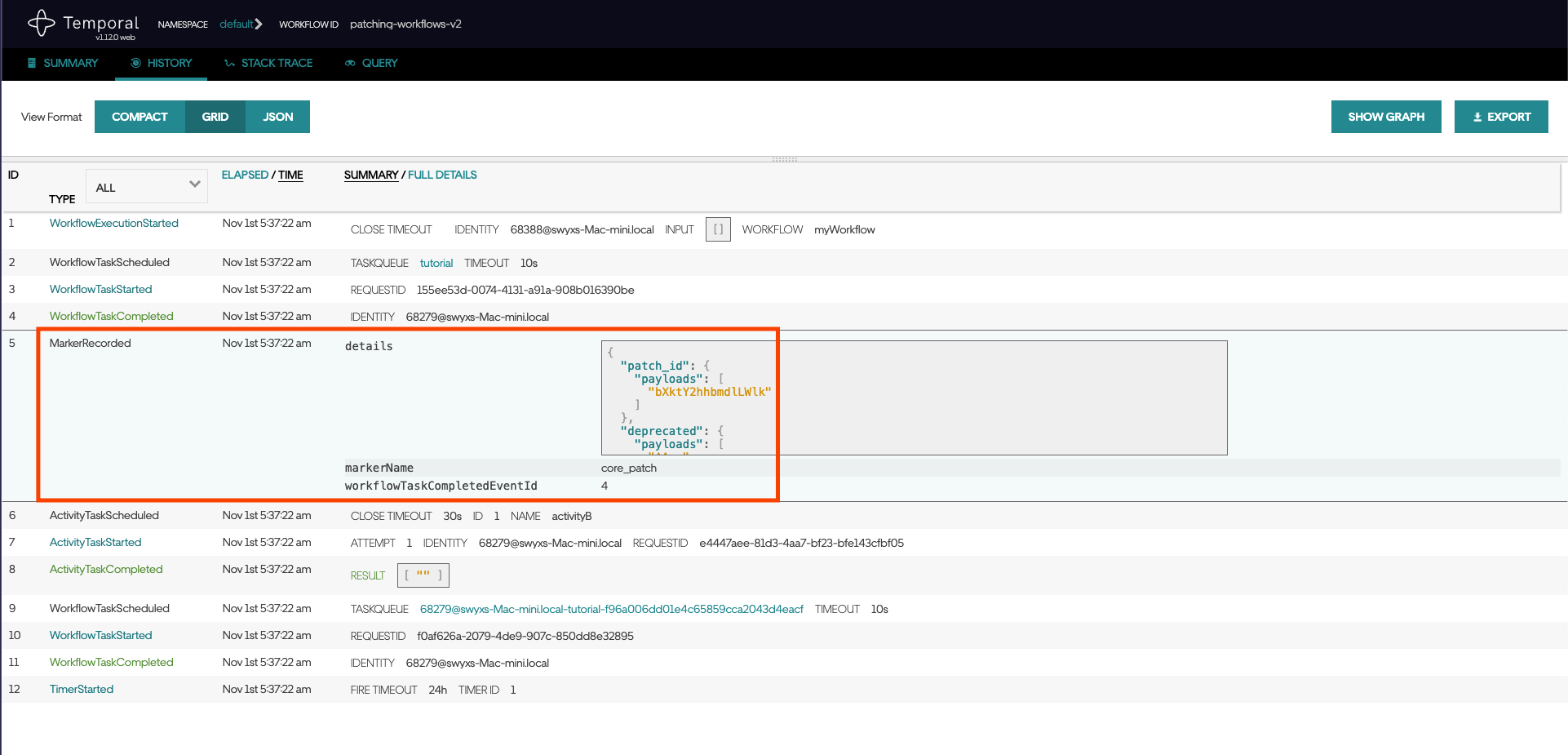The width and height of the screenshot is (1568, 755).
Task: Switch to Summary details mode
Action: 371,175
